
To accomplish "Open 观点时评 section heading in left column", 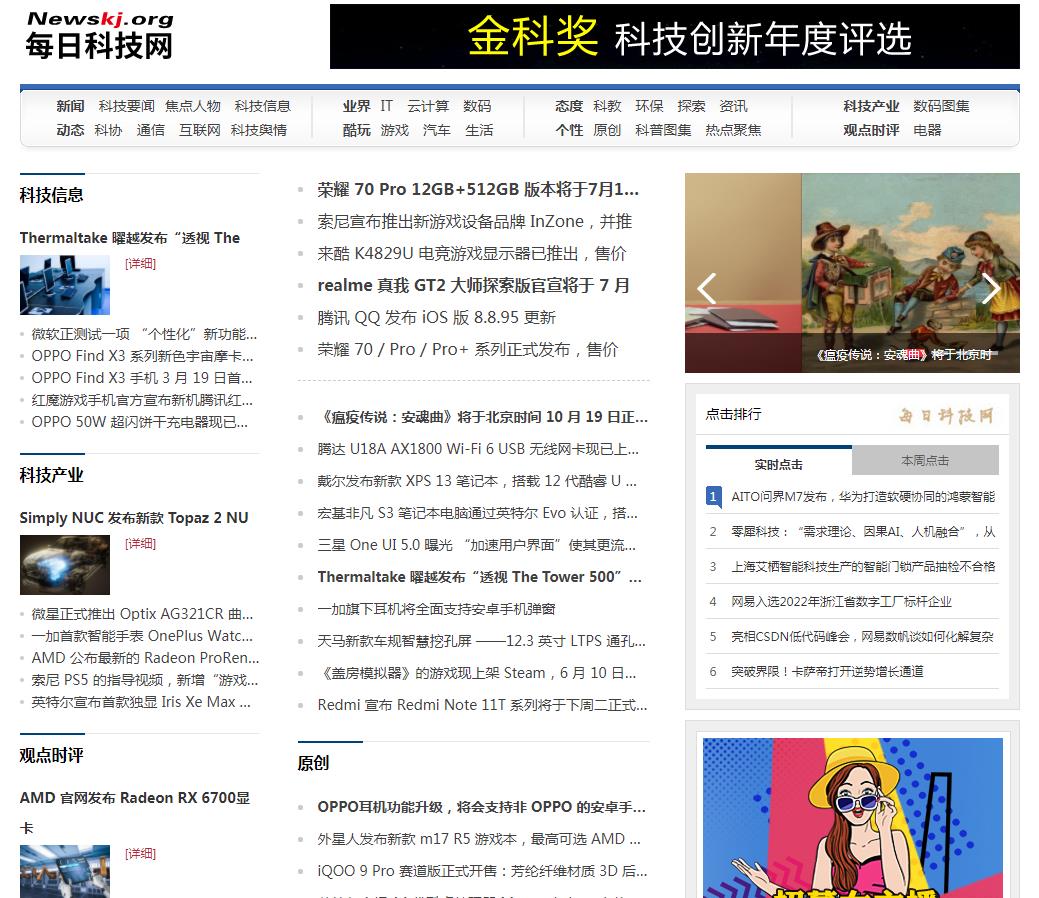I will tap(52, 756).
